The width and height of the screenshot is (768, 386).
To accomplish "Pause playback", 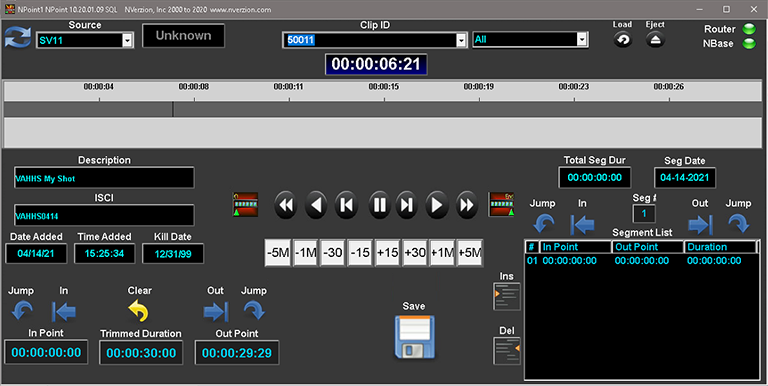I will coord(380,205).
